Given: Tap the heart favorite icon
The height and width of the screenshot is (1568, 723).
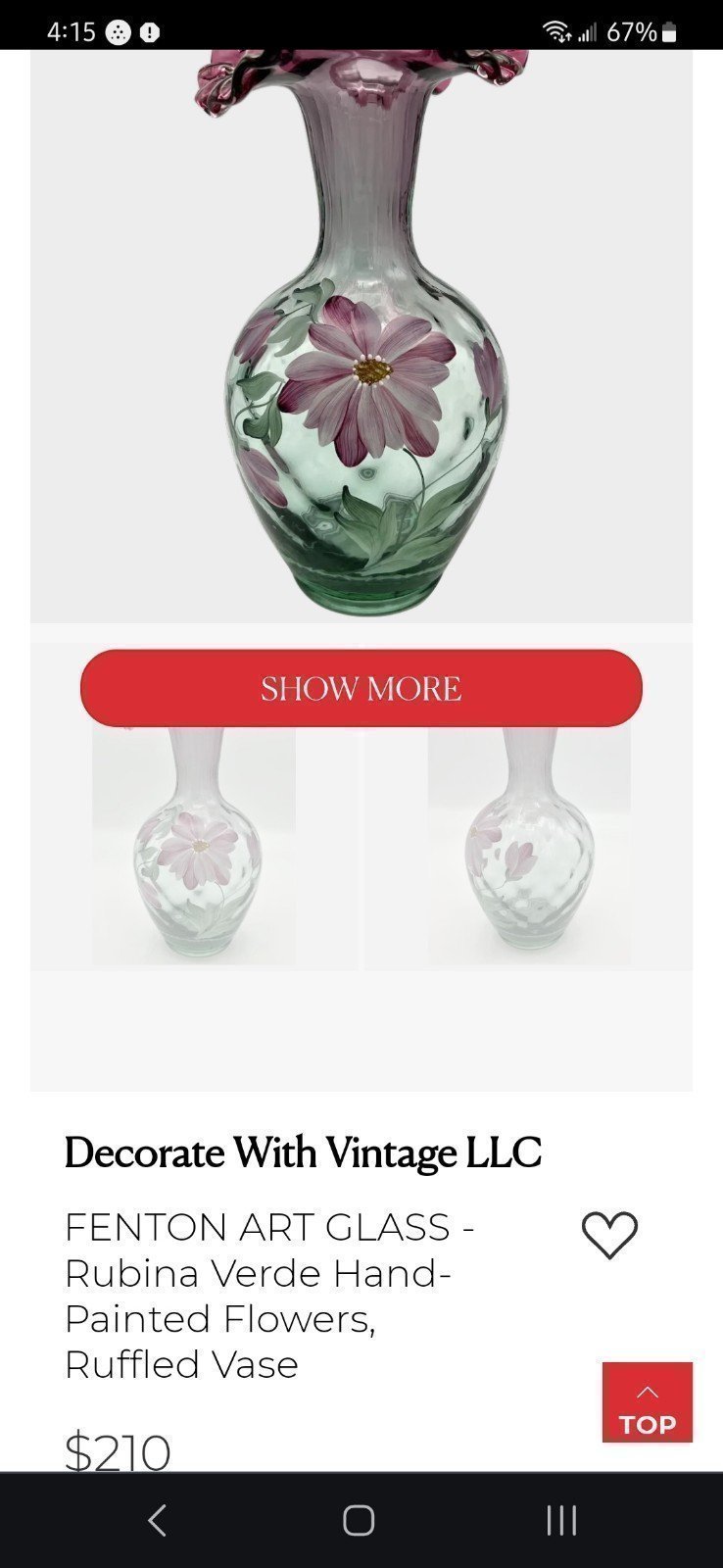Looking at the screenshot, I should 609,1235.
